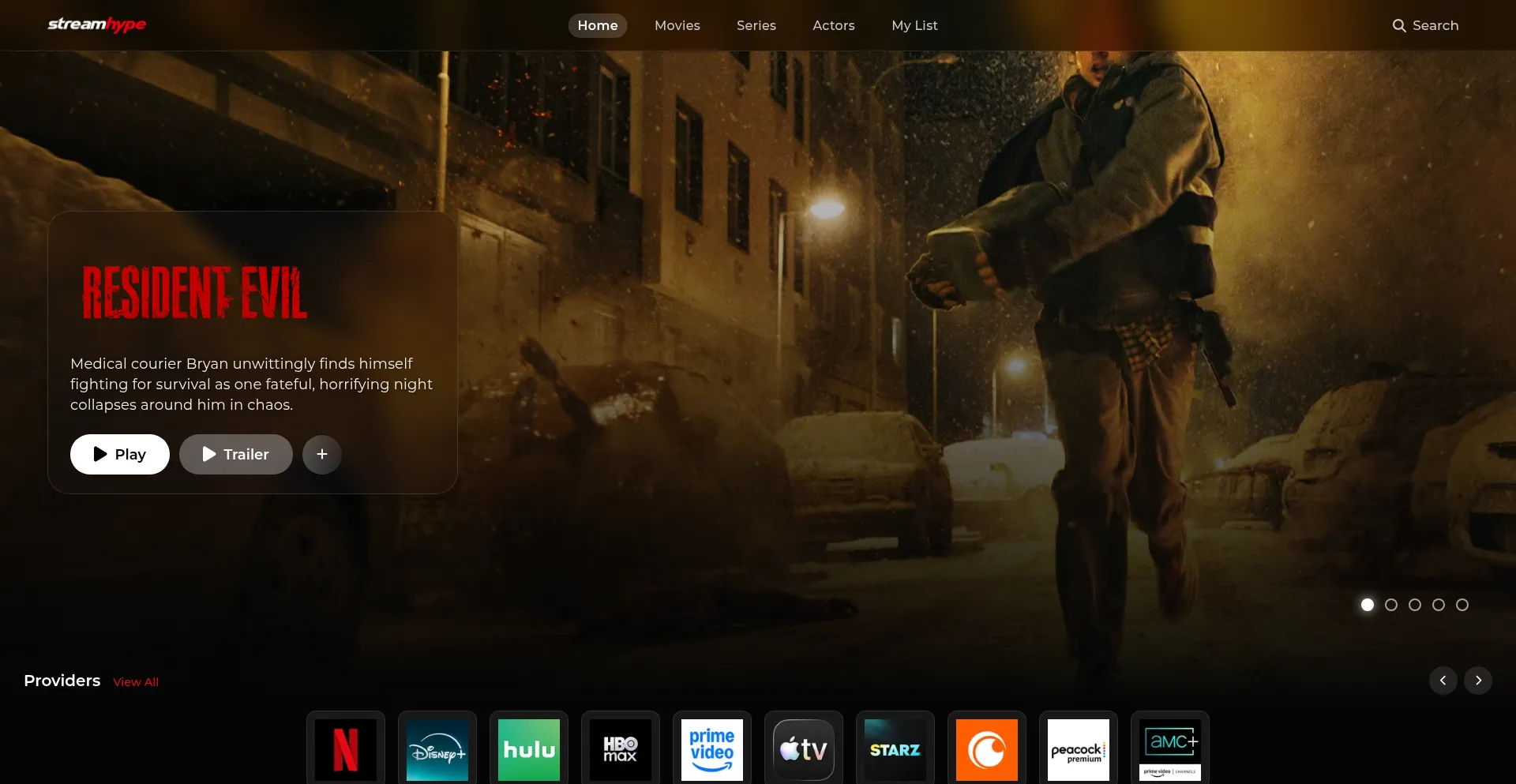Open the Netflix provider tile
Screen dimensions: 1516x784
(x=346, y=748)
